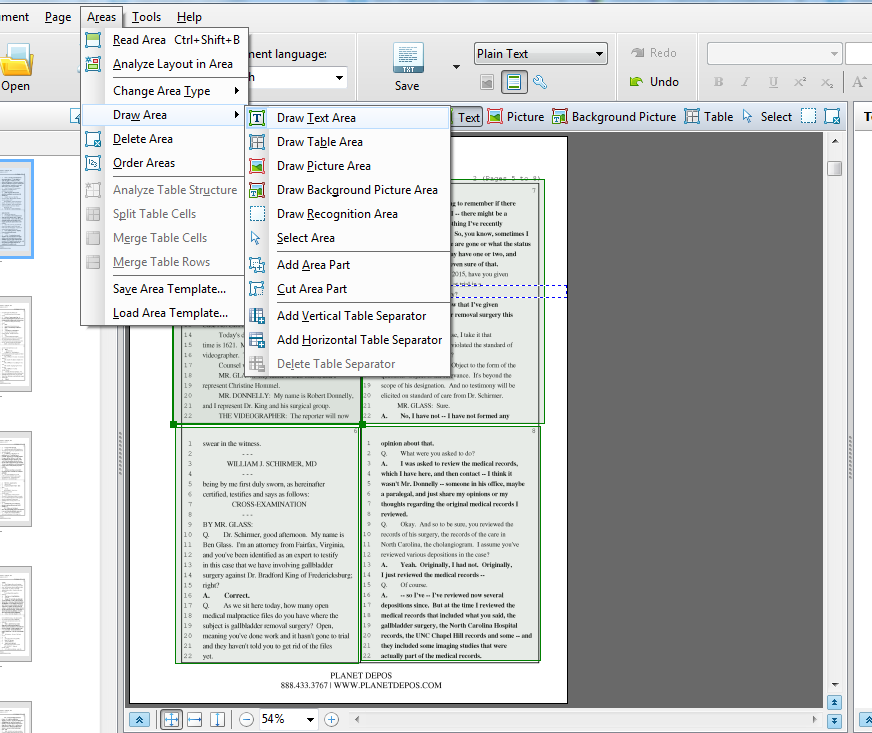Choose Add Vertical Table Separator
872x733 pixels.
pyautogui.click(x=348, y=316)
